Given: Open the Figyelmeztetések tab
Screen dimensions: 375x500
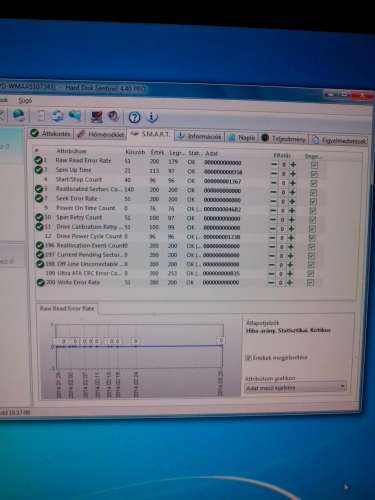Looking at the screenshot, I should 339,140.
